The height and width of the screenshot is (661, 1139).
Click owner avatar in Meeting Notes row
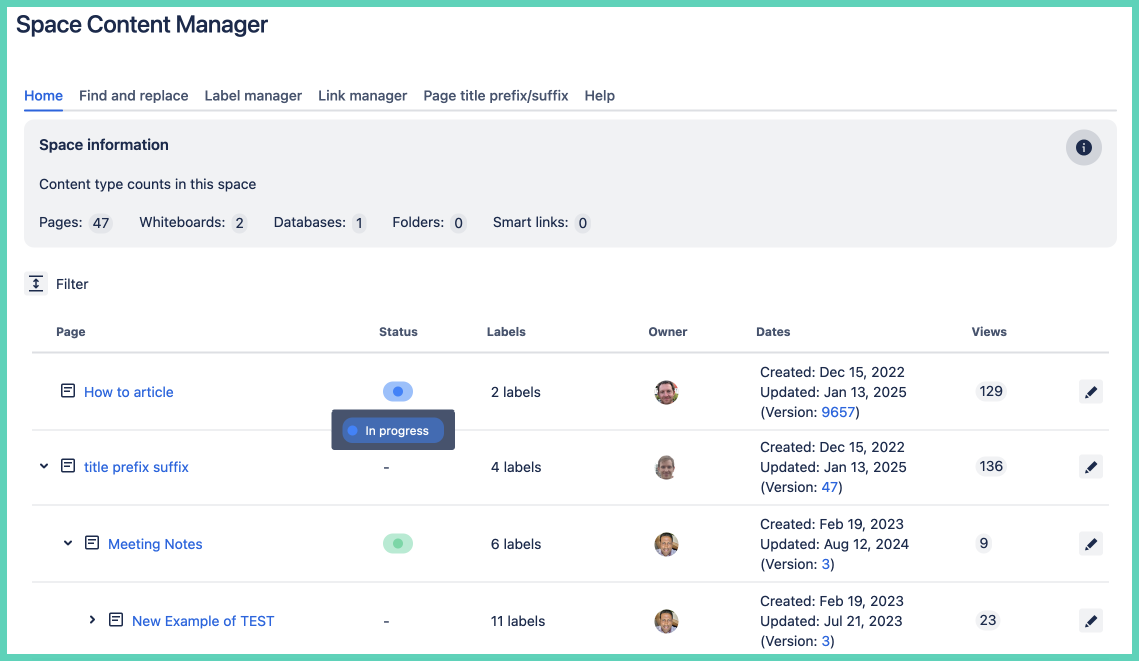(x=666, y=544)
